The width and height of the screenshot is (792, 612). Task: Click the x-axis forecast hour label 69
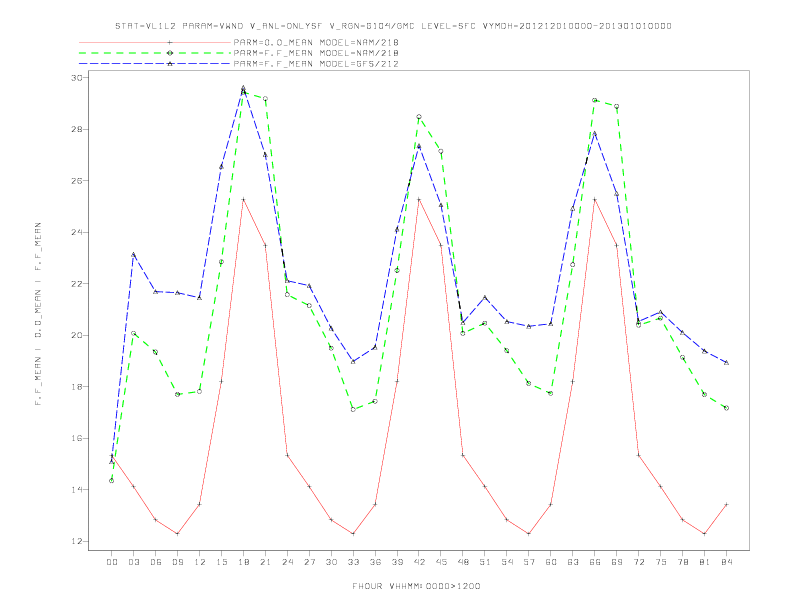click(x=617, y=562)
